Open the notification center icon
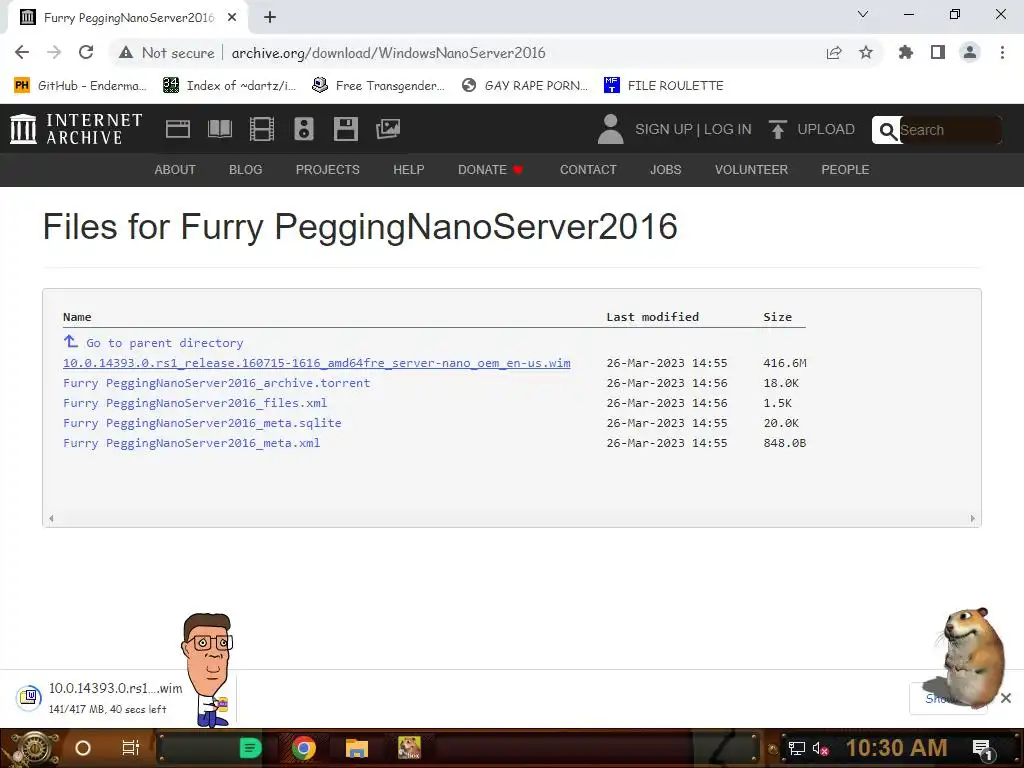1024x768 pixels. coord(982,749)
